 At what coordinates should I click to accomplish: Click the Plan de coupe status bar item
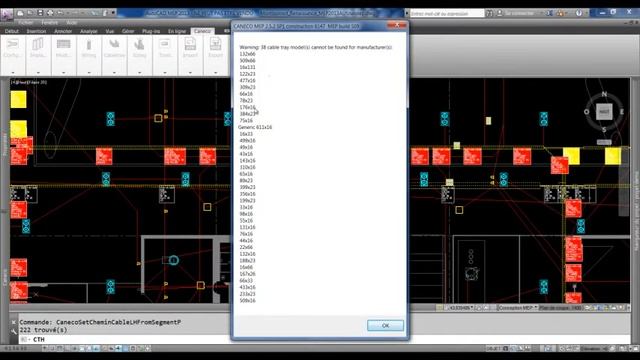560,308
